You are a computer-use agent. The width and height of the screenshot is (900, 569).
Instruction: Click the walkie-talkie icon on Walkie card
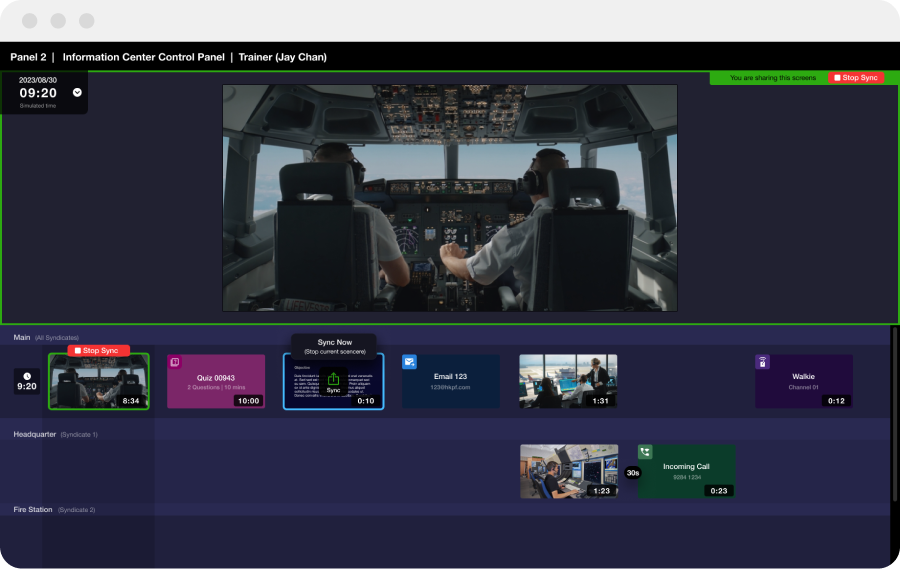click(x=762, y=362)
